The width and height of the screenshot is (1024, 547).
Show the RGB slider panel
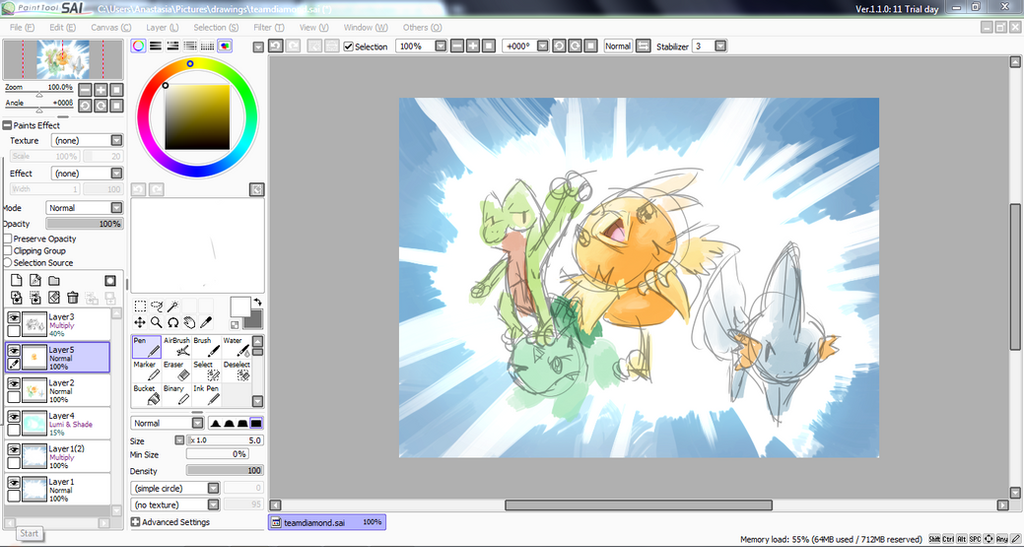(x=155, y=46)
